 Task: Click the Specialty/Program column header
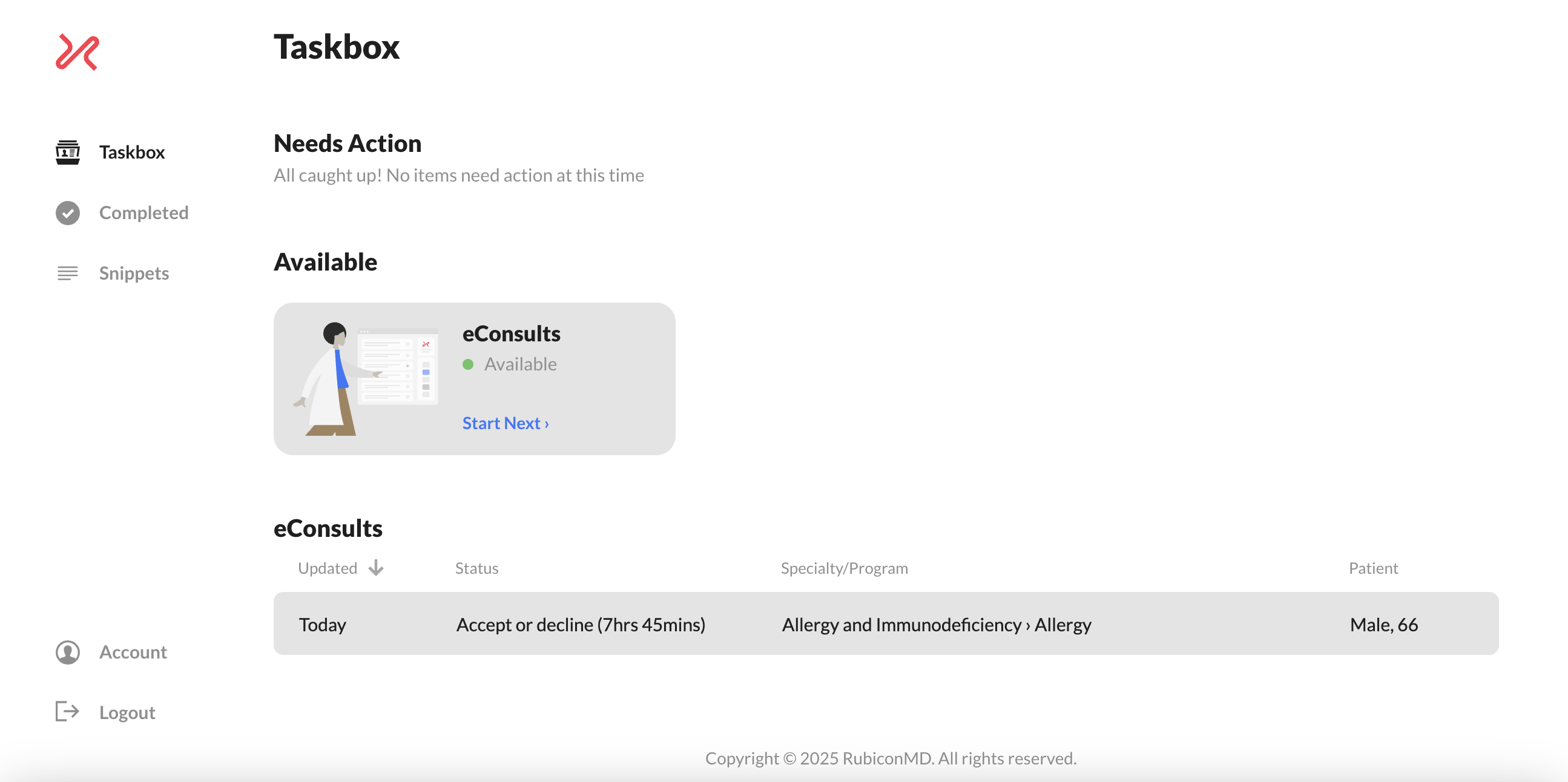pos(845,568)
